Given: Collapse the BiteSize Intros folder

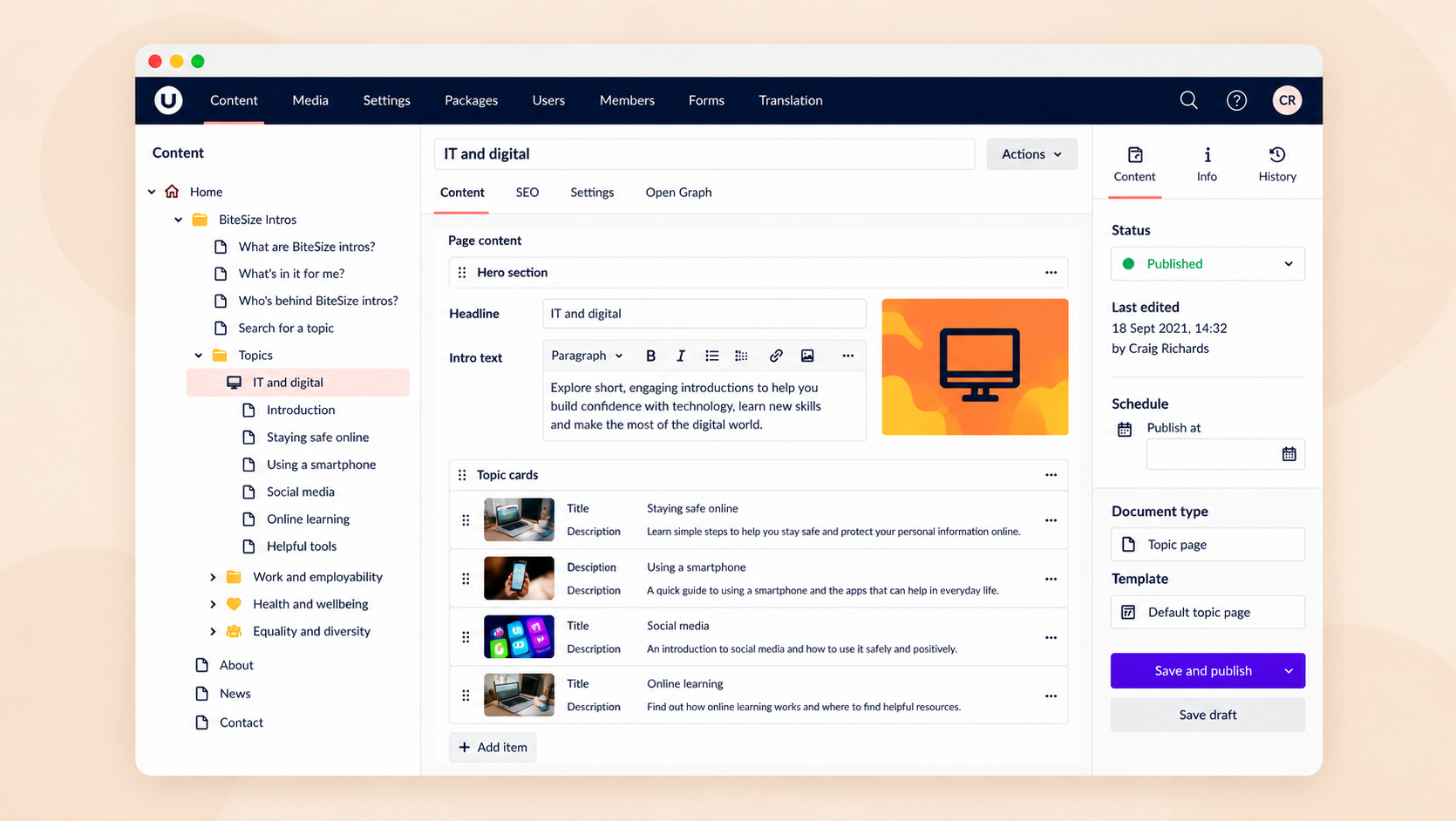Looking at the screenshot, I should (179, 220).
